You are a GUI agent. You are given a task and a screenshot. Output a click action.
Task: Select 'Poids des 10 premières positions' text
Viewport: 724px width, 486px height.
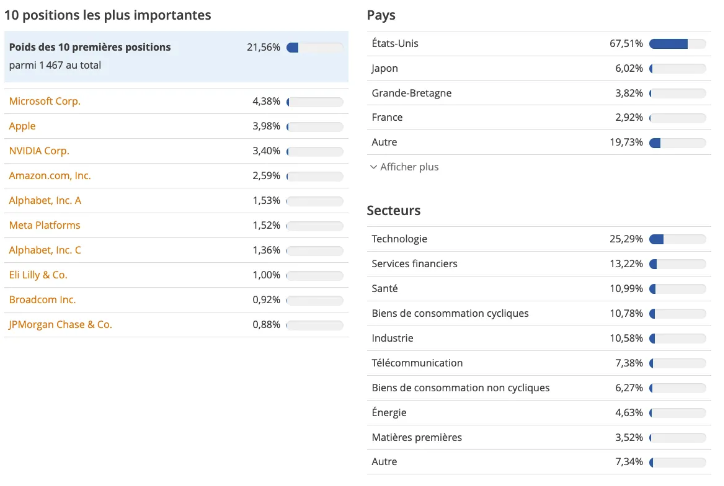point(90,47)
